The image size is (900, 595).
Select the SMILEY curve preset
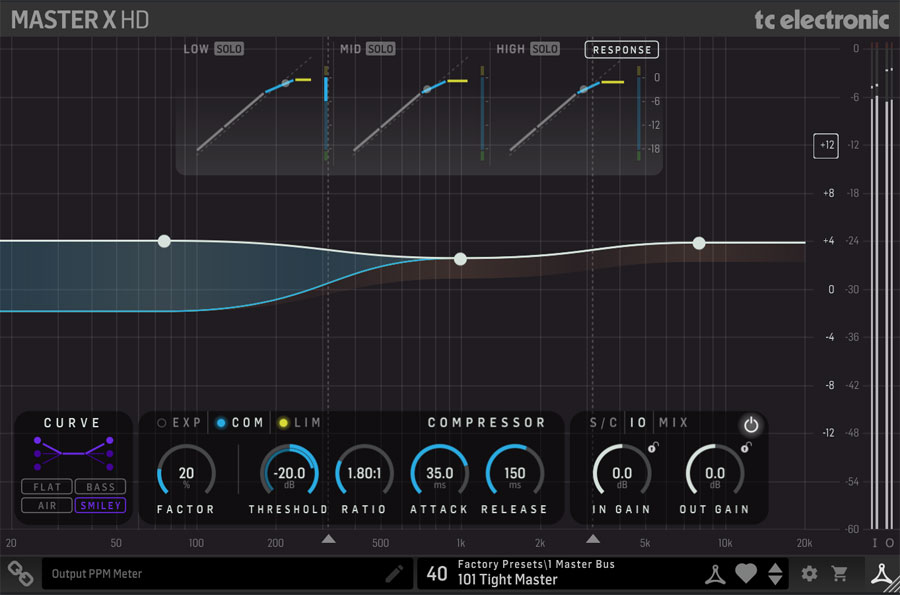tap(100, 505)
